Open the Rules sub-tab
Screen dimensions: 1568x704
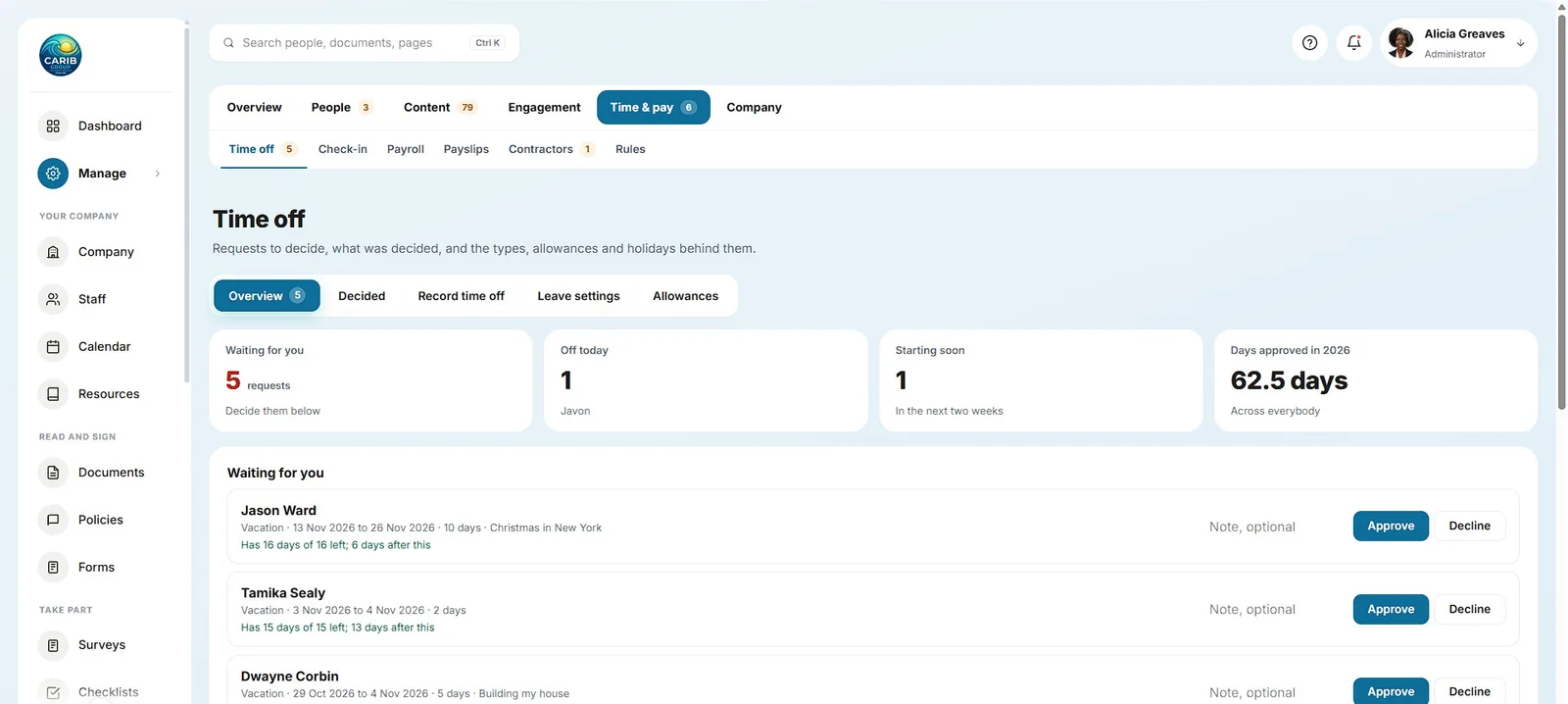click(630, 149)
